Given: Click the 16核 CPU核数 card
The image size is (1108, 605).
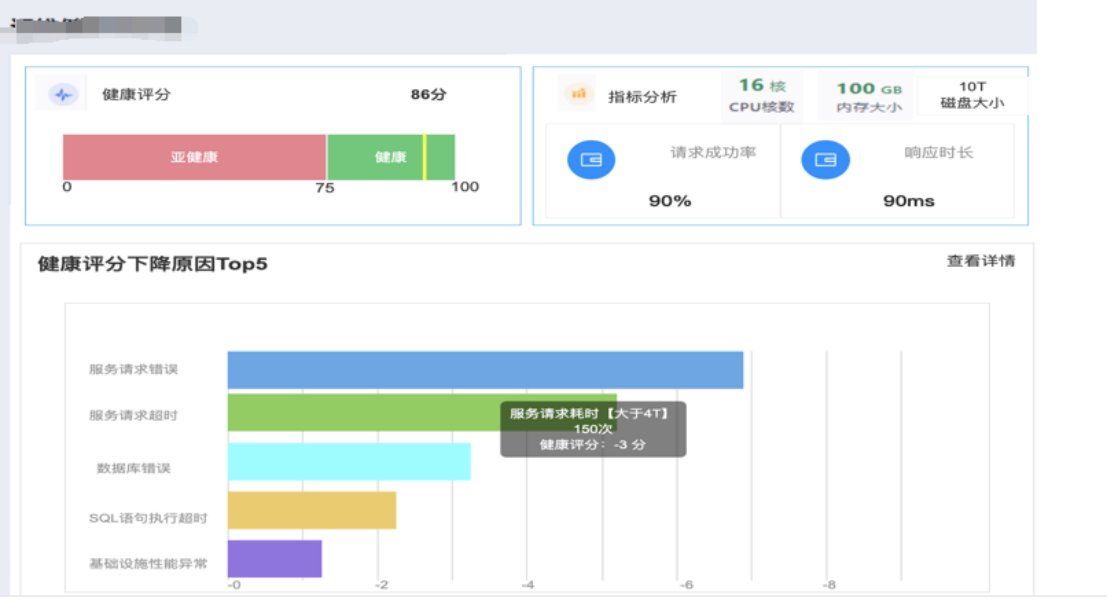Looking at the screenshot, I should (x=762, y=95).
